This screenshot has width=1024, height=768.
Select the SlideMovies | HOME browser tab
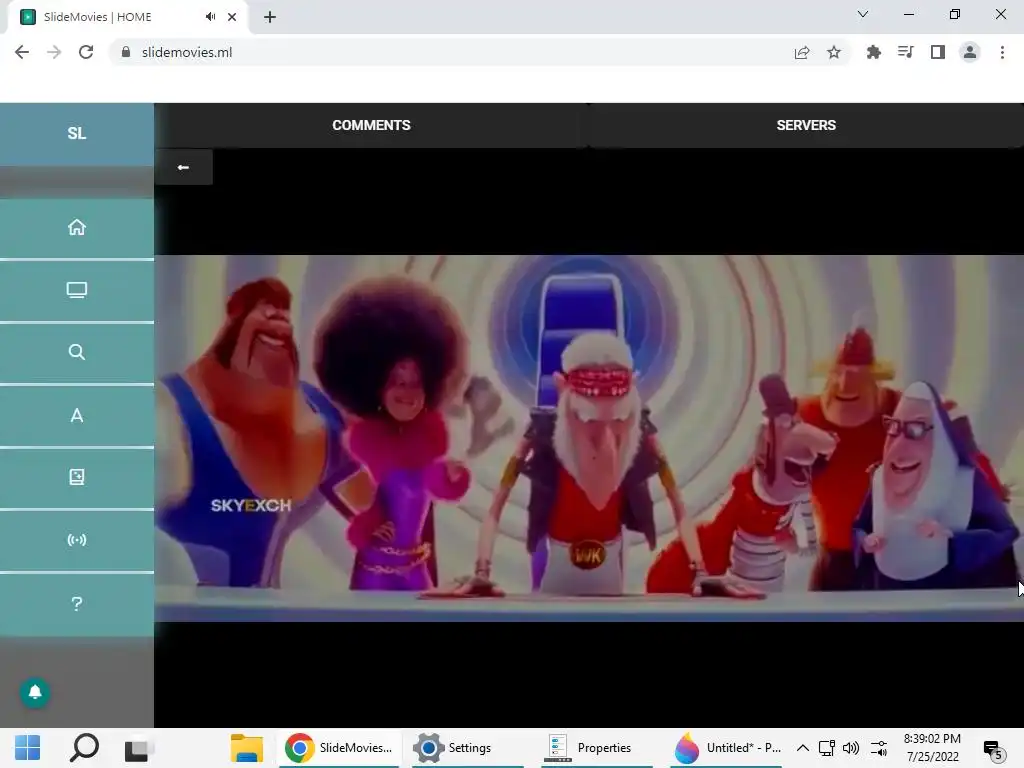[127, 17]
